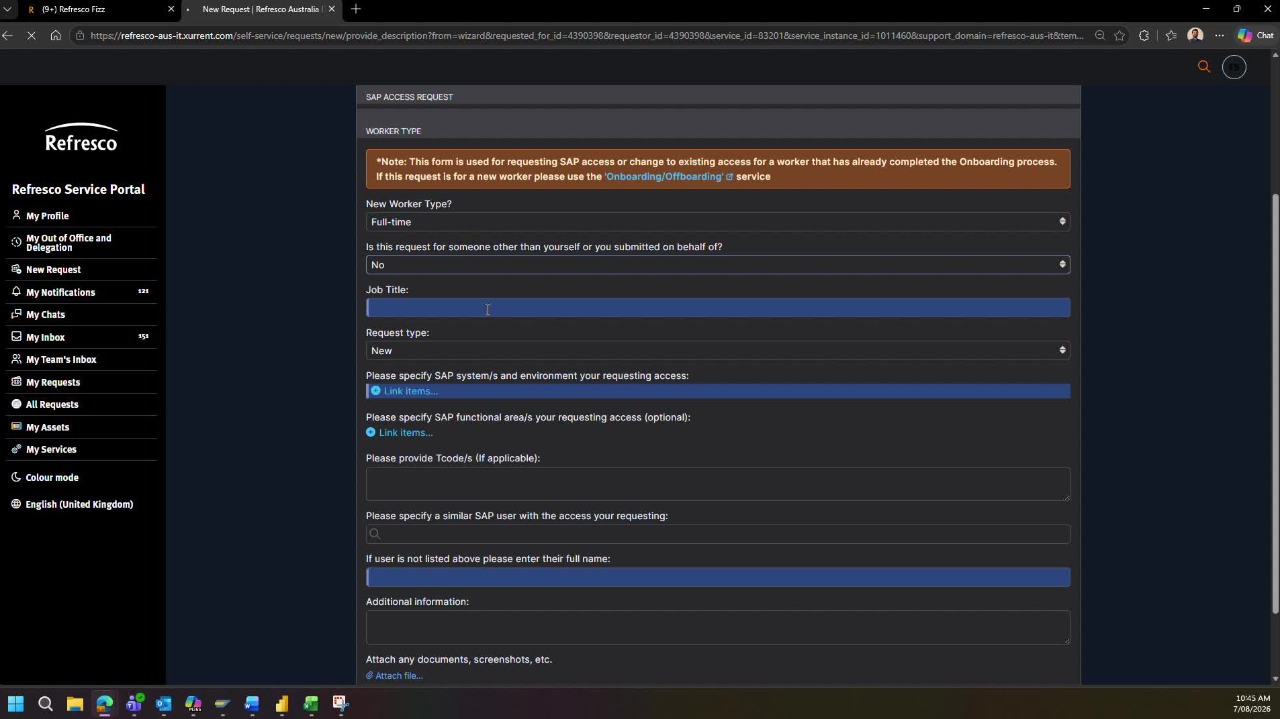Viewport: 1280px width, 719px height.
Task: Click the Additional information text area
Action: pos(718,628)
